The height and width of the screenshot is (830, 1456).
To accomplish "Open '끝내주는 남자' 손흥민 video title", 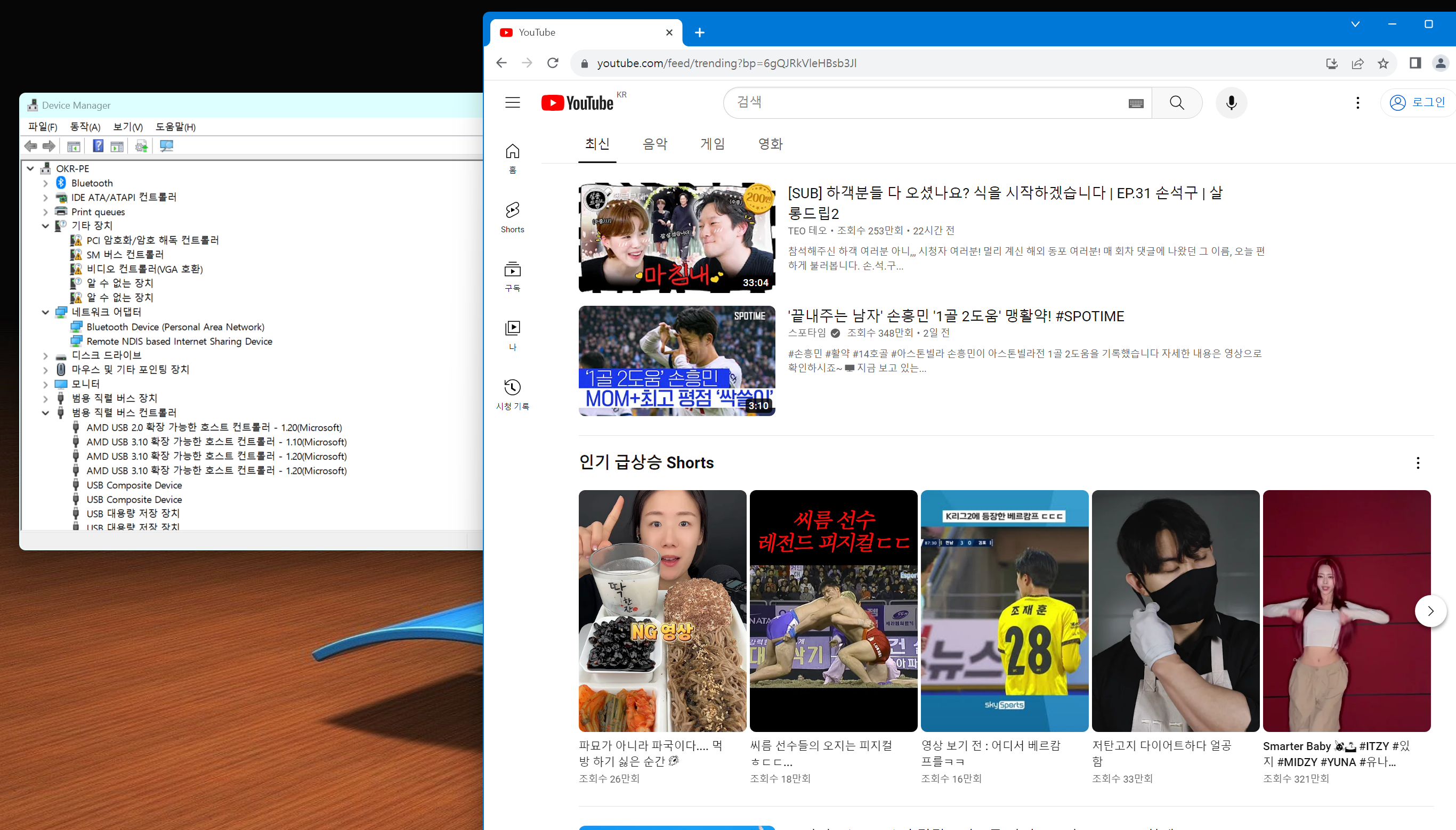I will point(956,316).
